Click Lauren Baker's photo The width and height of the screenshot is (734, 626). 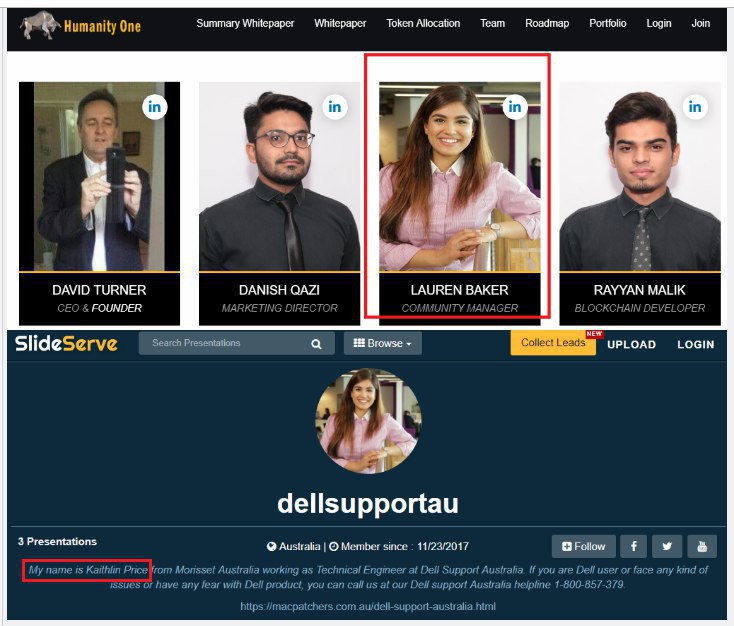point(460,177)
